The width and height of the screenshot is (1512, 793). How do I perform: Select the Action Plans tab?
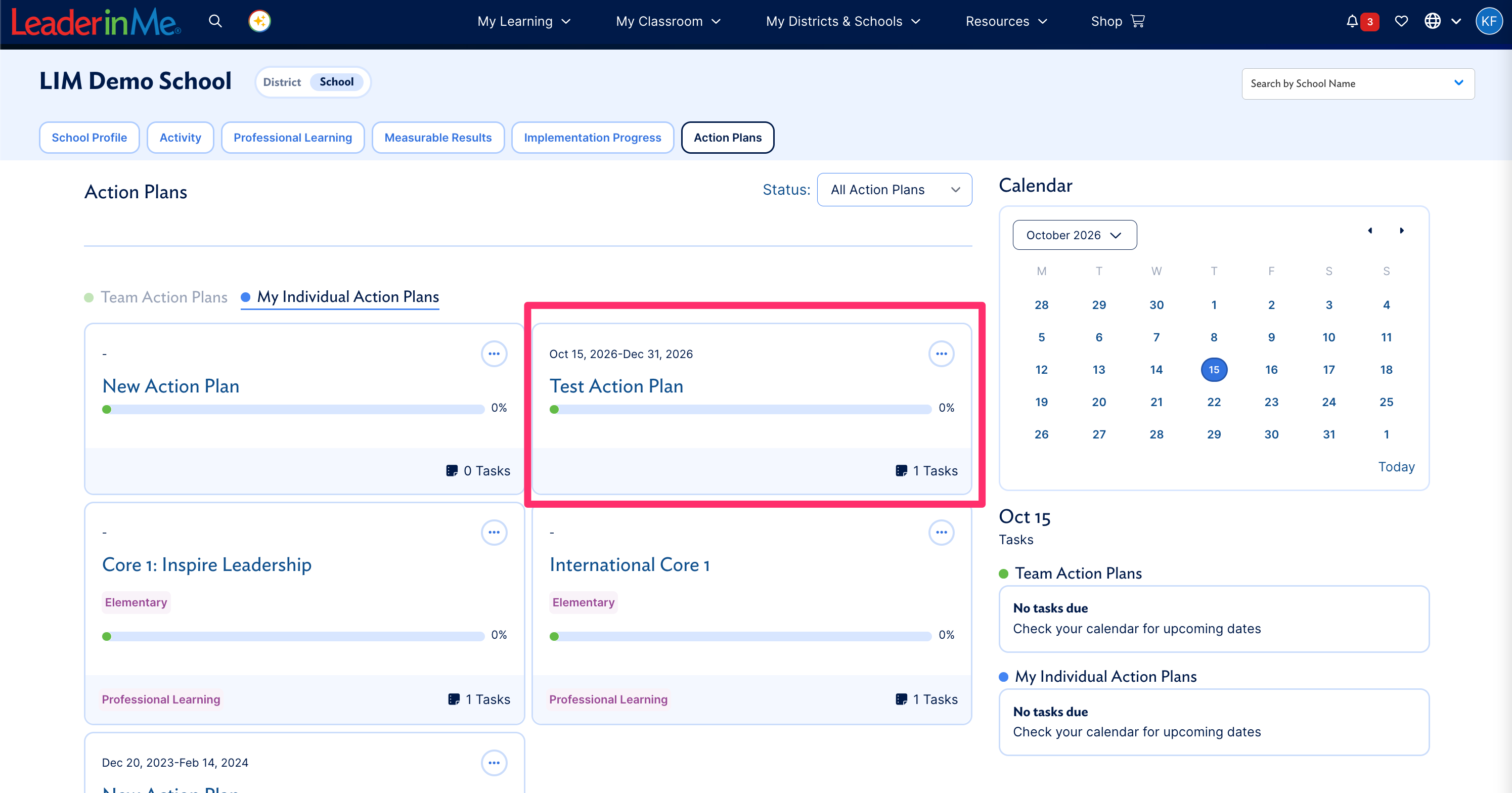pyautogui.click(x=727, y=138)
